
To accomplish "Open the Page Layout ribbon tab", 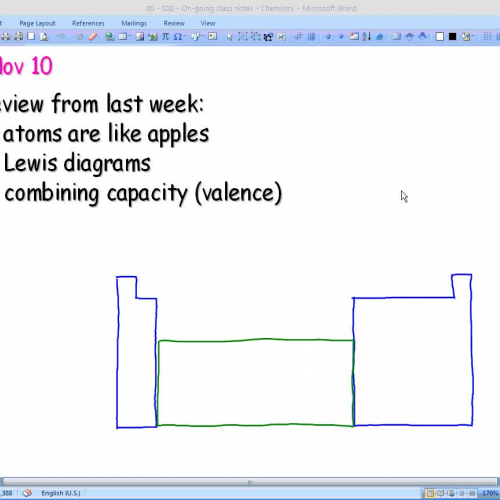I will (37, 23).
